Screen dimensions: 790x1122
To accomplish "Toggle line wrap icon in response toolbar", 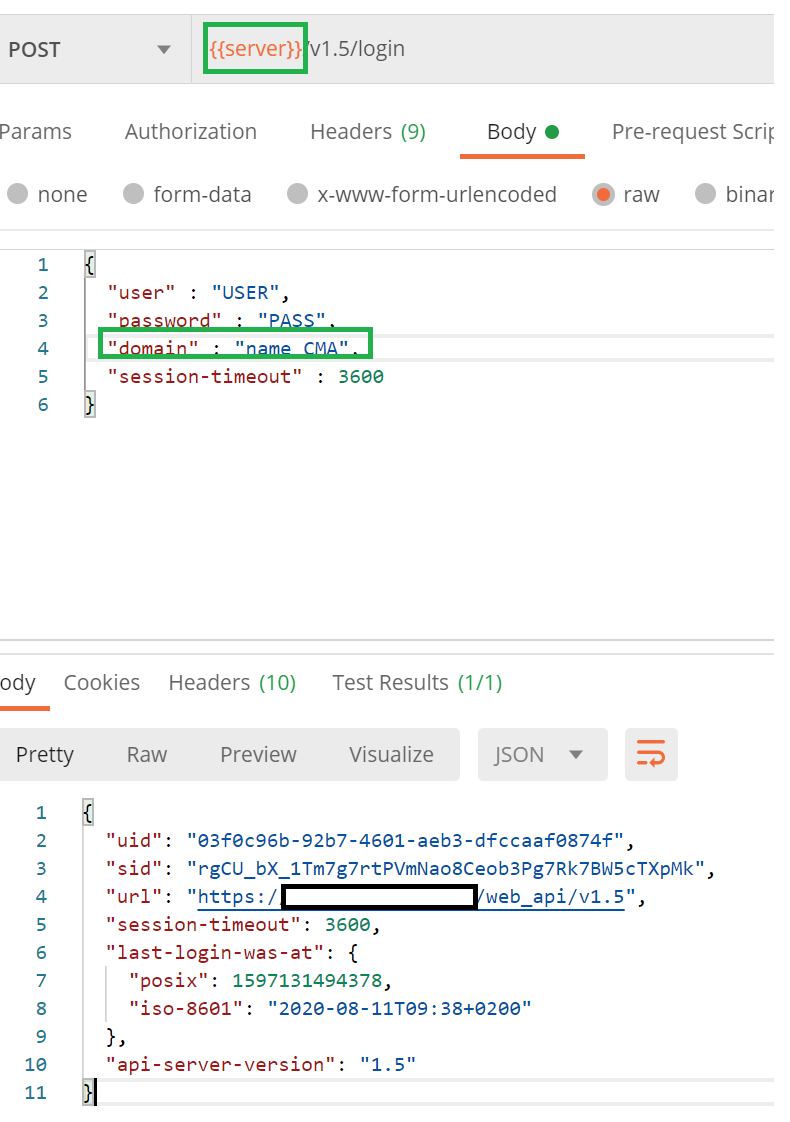I will (x=651, y=754).
